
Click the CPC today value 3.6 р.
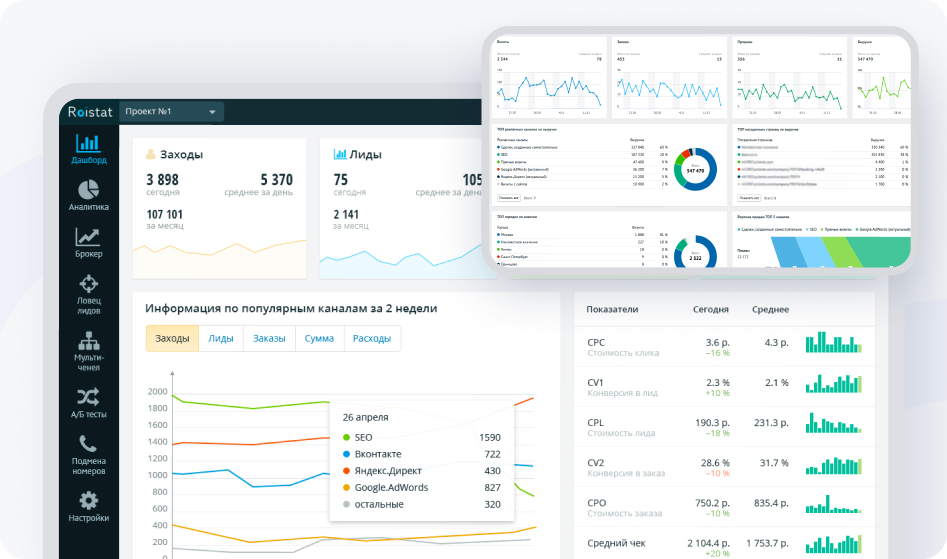[717, 342]
